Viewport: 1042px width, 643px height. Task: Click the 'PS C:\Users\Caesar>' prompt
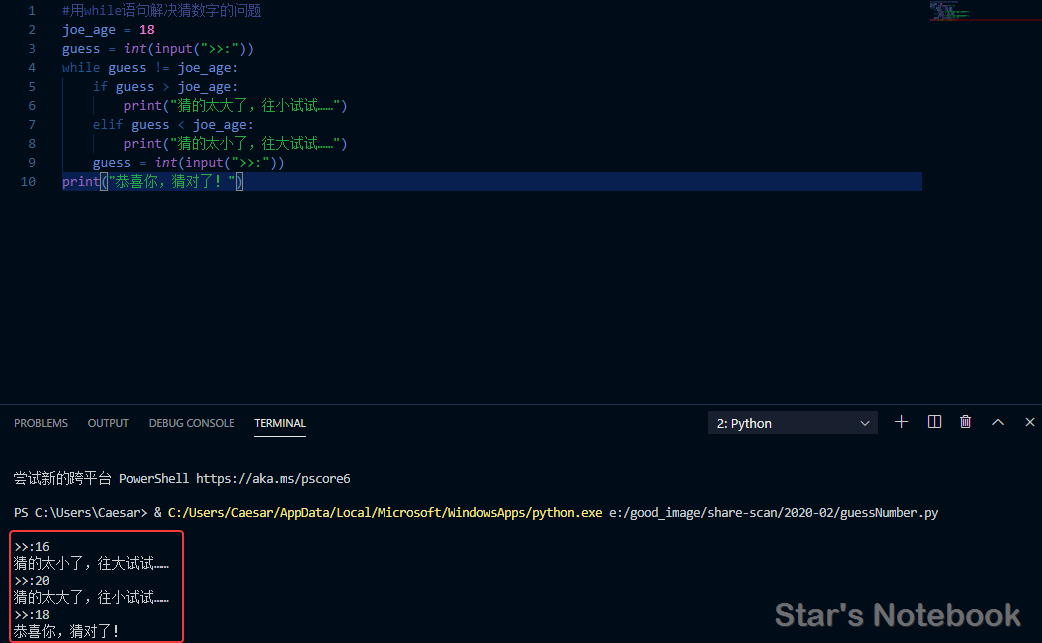[x=80, y=513]
